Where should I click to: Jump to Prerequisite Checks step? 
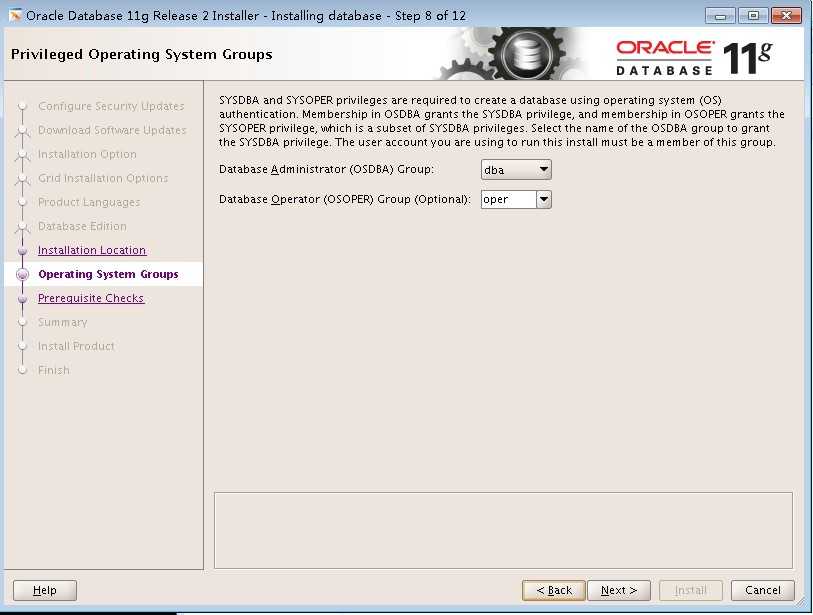click(x=91, y=298)
